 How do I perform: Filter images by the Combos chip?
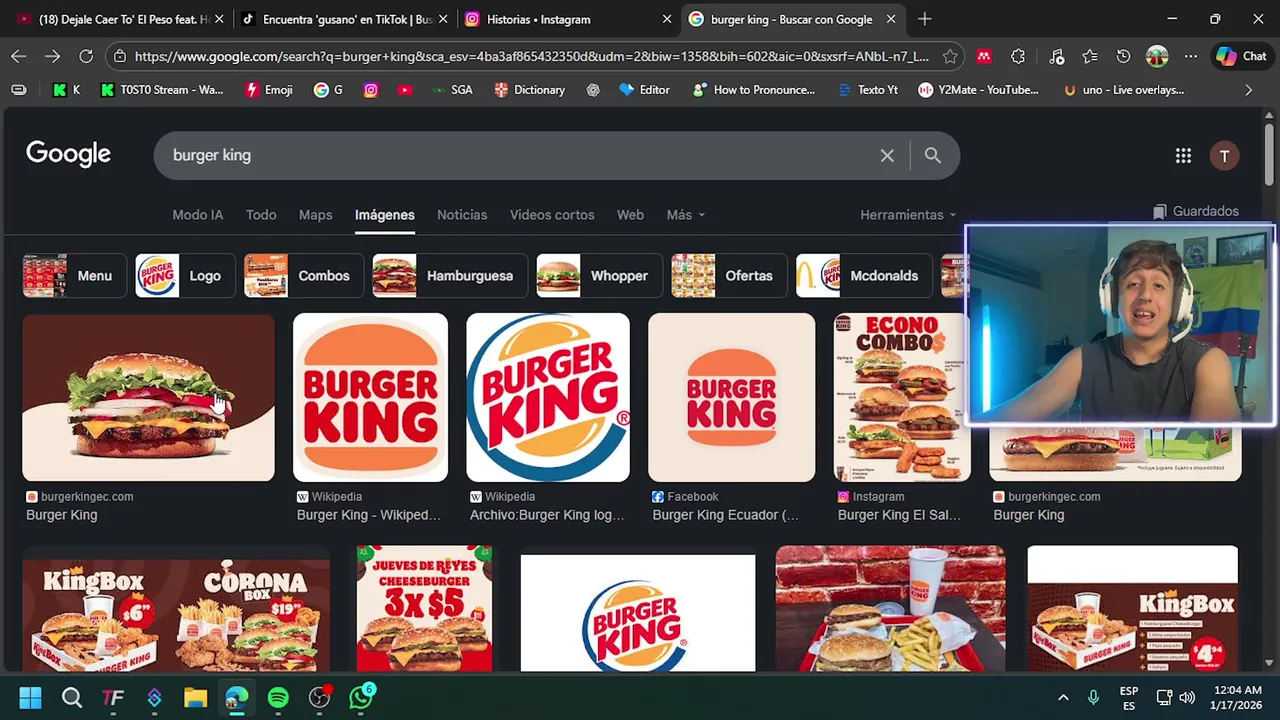304,276
